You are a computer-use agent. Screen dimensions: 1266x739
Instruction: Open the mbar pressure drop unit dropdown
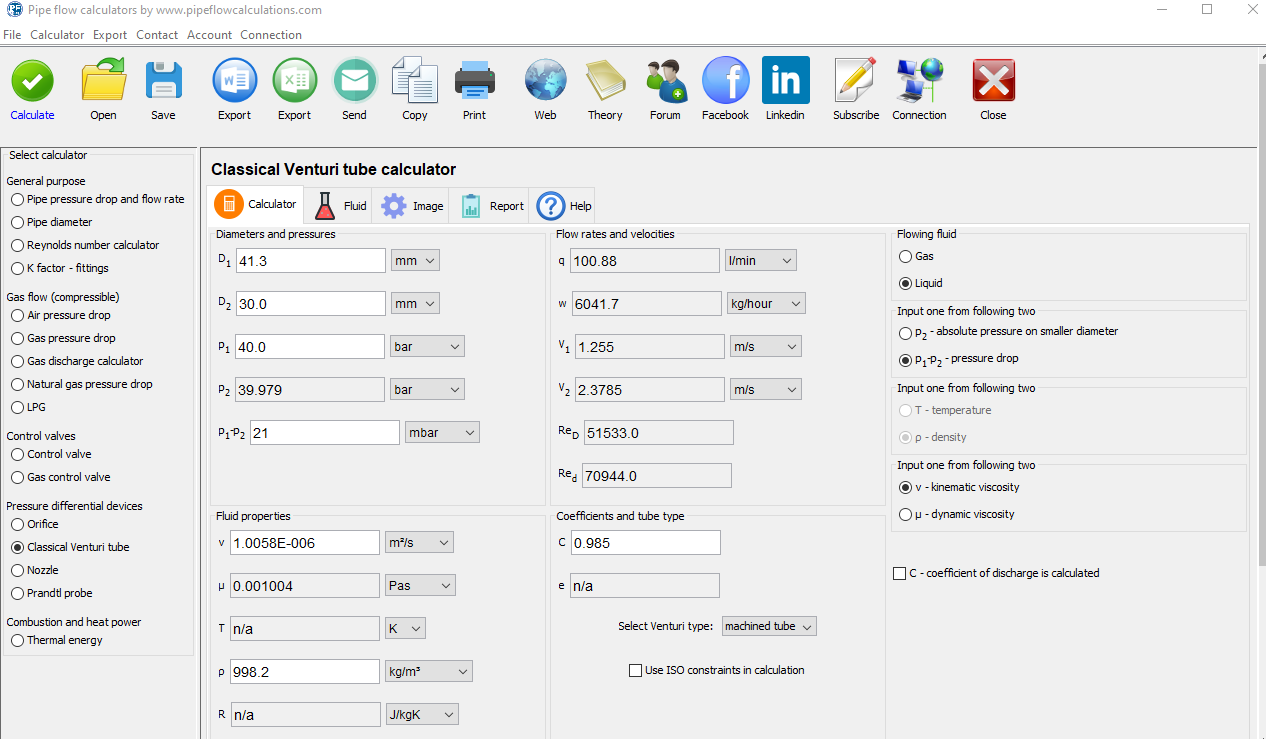point(442,433)
